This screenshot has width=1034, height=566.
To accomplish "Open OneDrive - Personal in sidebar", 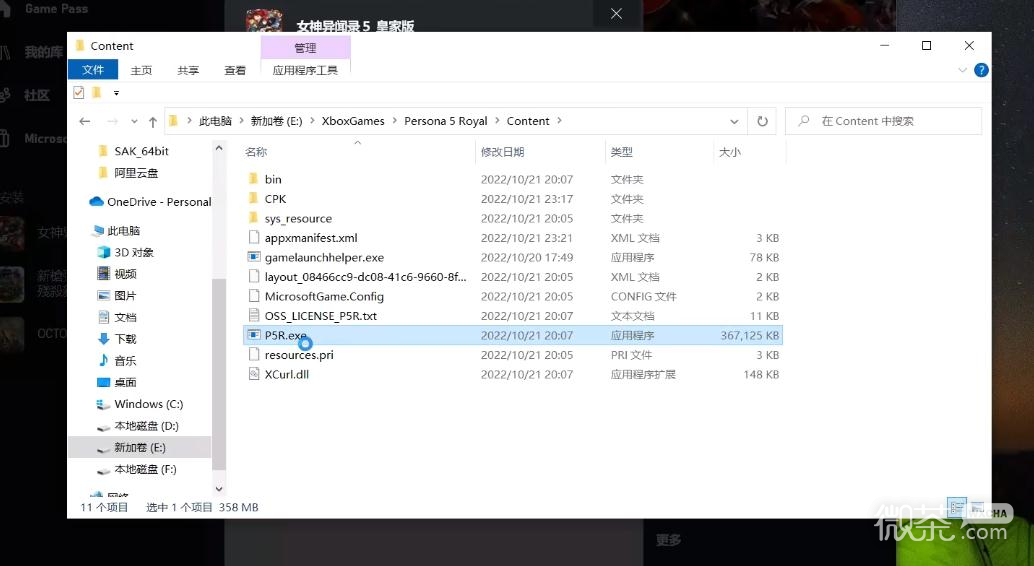I will [x=151, y=202].
